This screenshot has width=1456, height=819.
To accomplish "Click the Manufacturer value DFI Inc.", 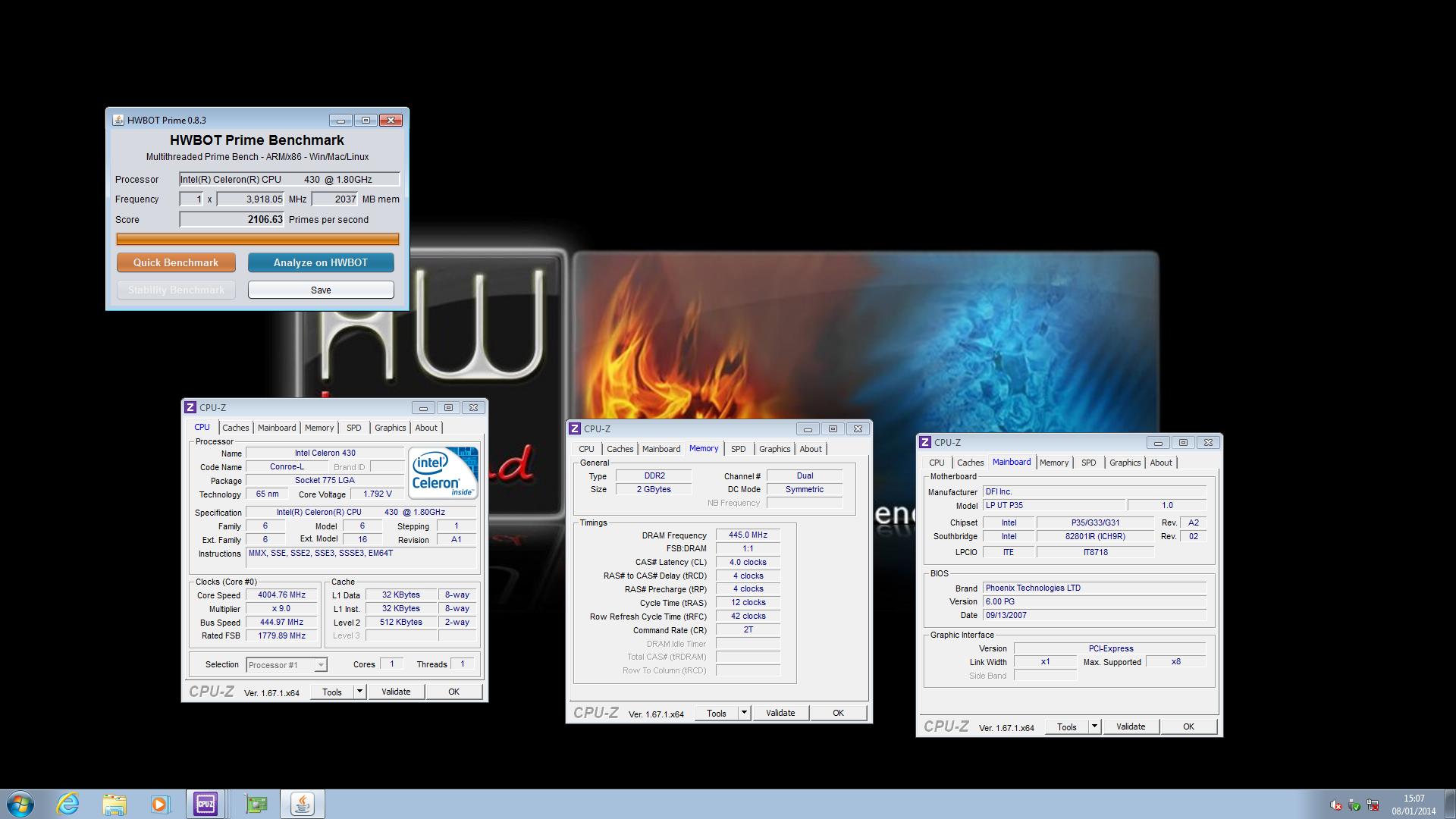I will (1094, 492).
